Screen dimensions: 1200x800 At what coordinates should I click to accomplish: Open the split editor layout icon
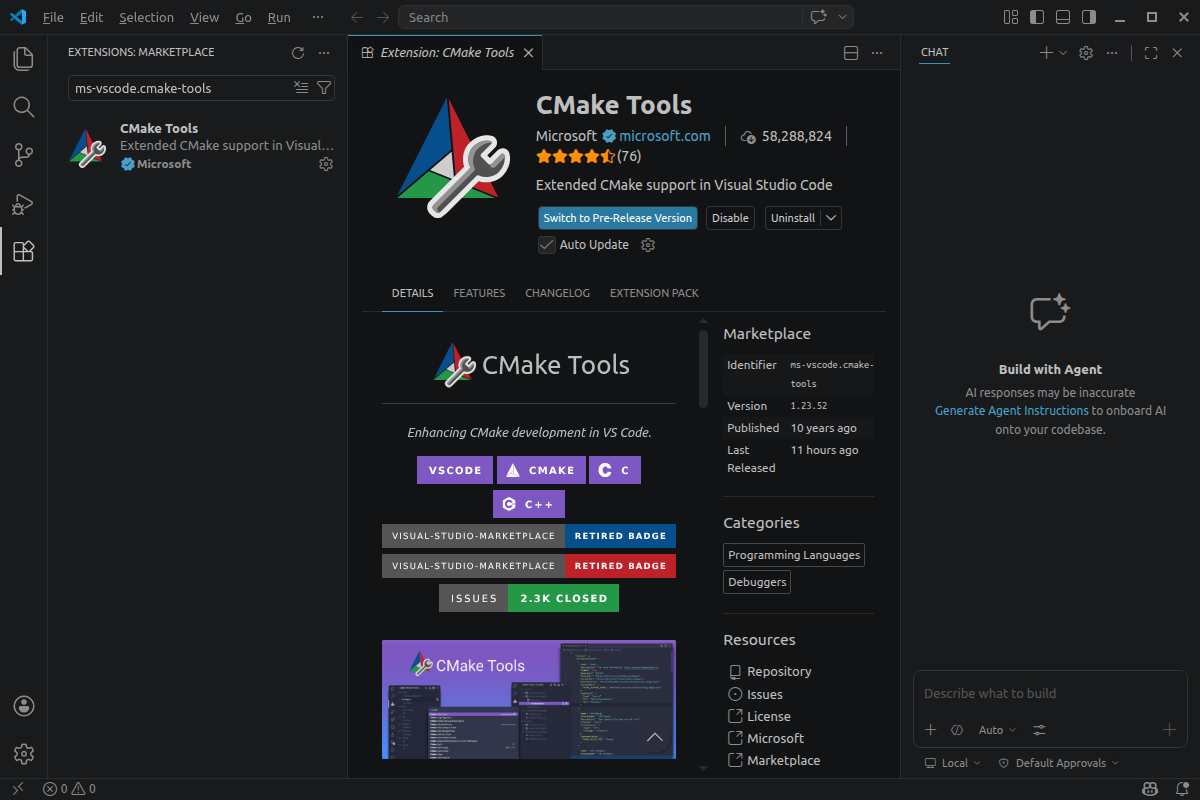point(851,53)
